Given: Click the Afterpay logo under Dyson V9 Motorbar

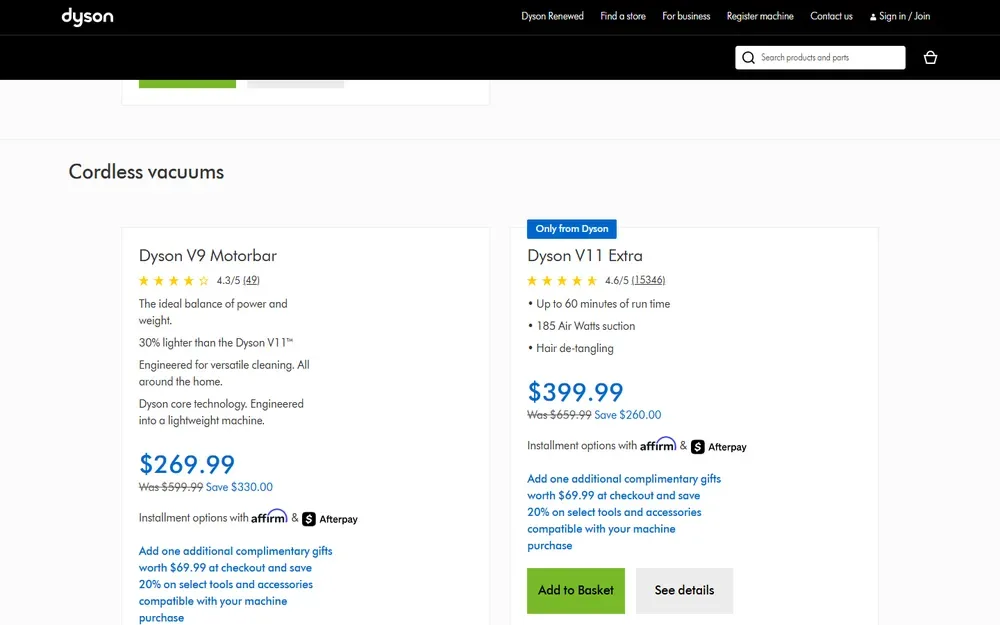Looking at the screenshot, I should click(x=330, y=519).
